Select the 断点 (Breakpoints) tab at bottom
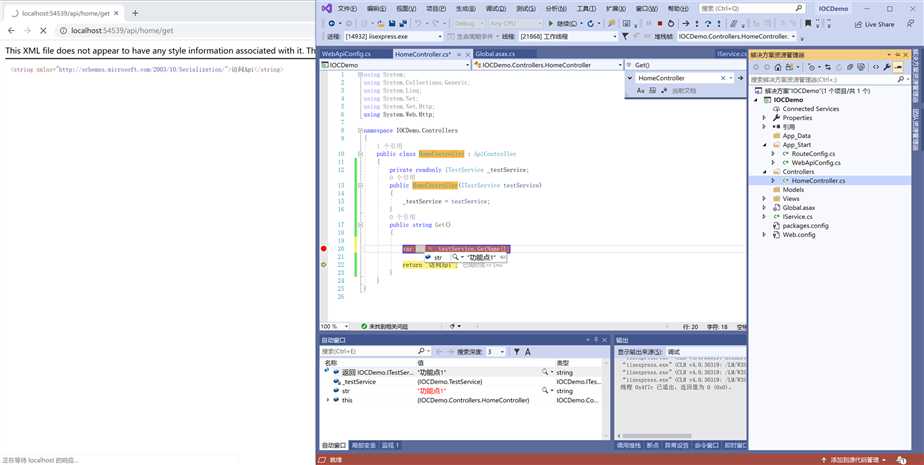924x465 pixels. 653,446
